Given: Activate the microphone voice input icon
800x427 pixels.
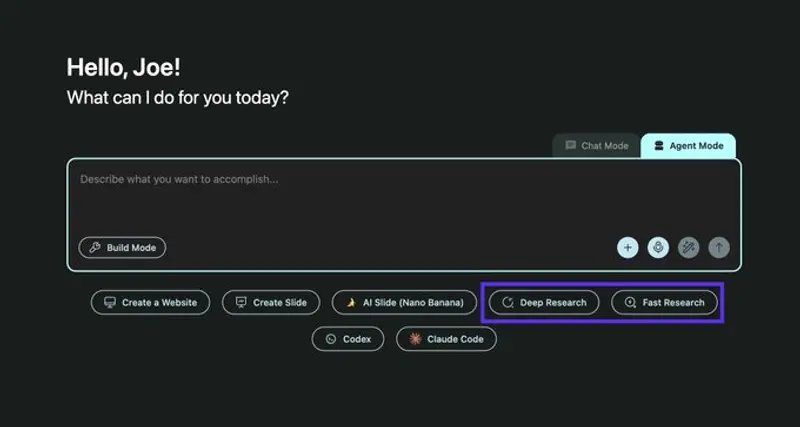Looking at the screenshot, I should (658, 247).
